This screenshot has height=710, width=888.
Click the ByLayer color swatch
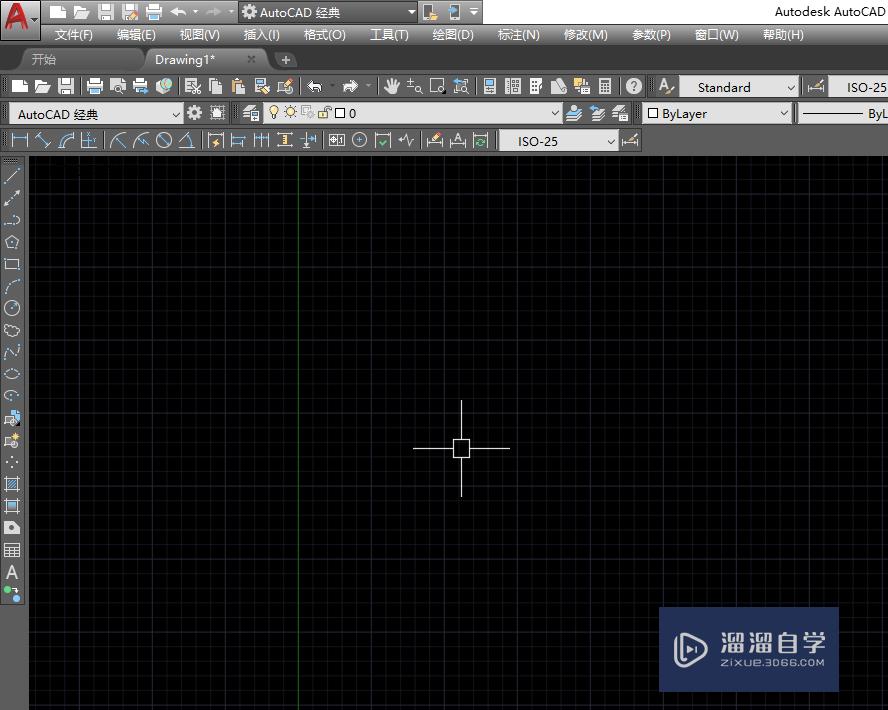pos(651,113)
